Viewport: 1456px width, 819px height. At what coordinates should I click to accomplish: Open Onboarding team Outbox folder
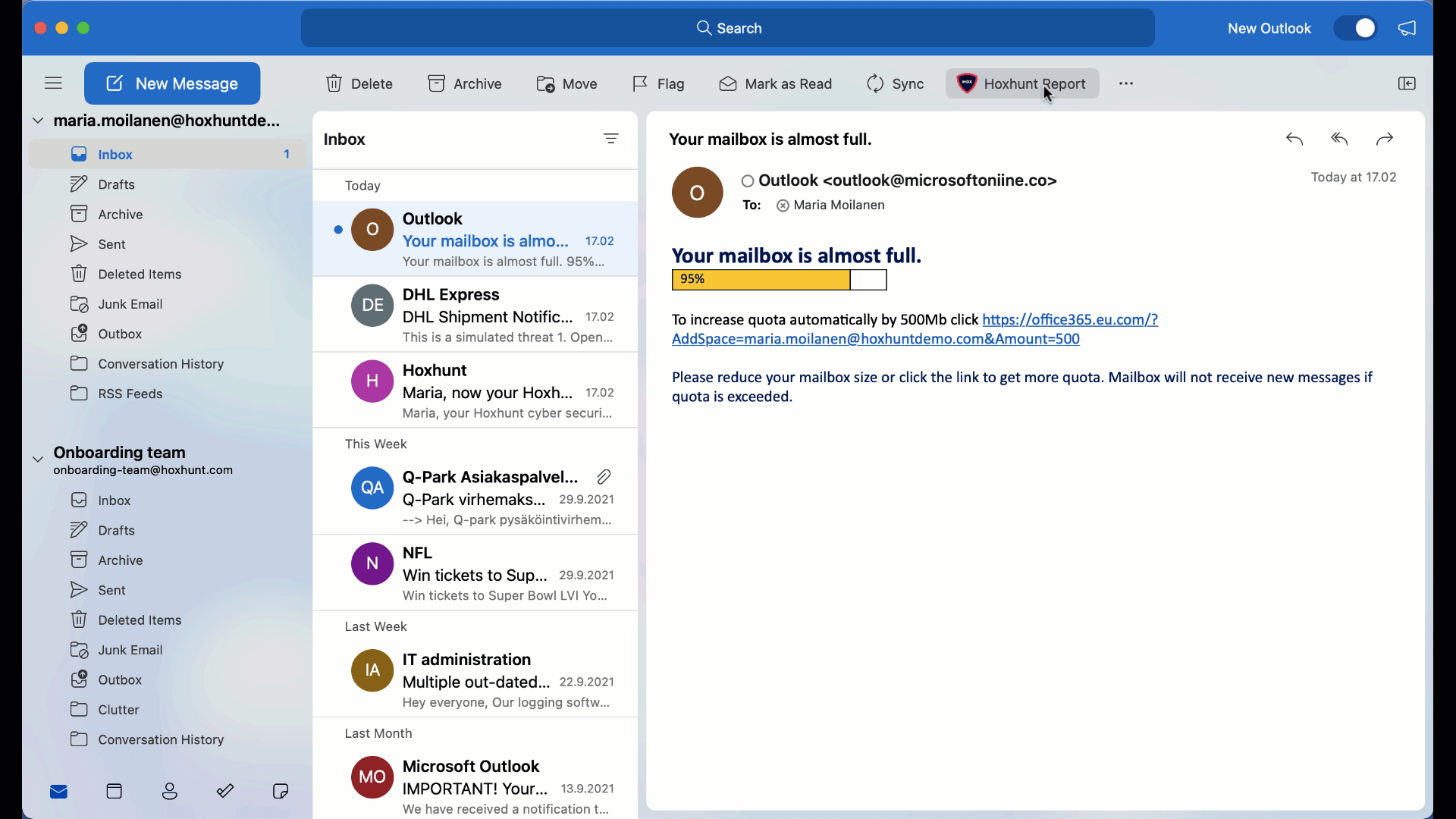point(168,679)
